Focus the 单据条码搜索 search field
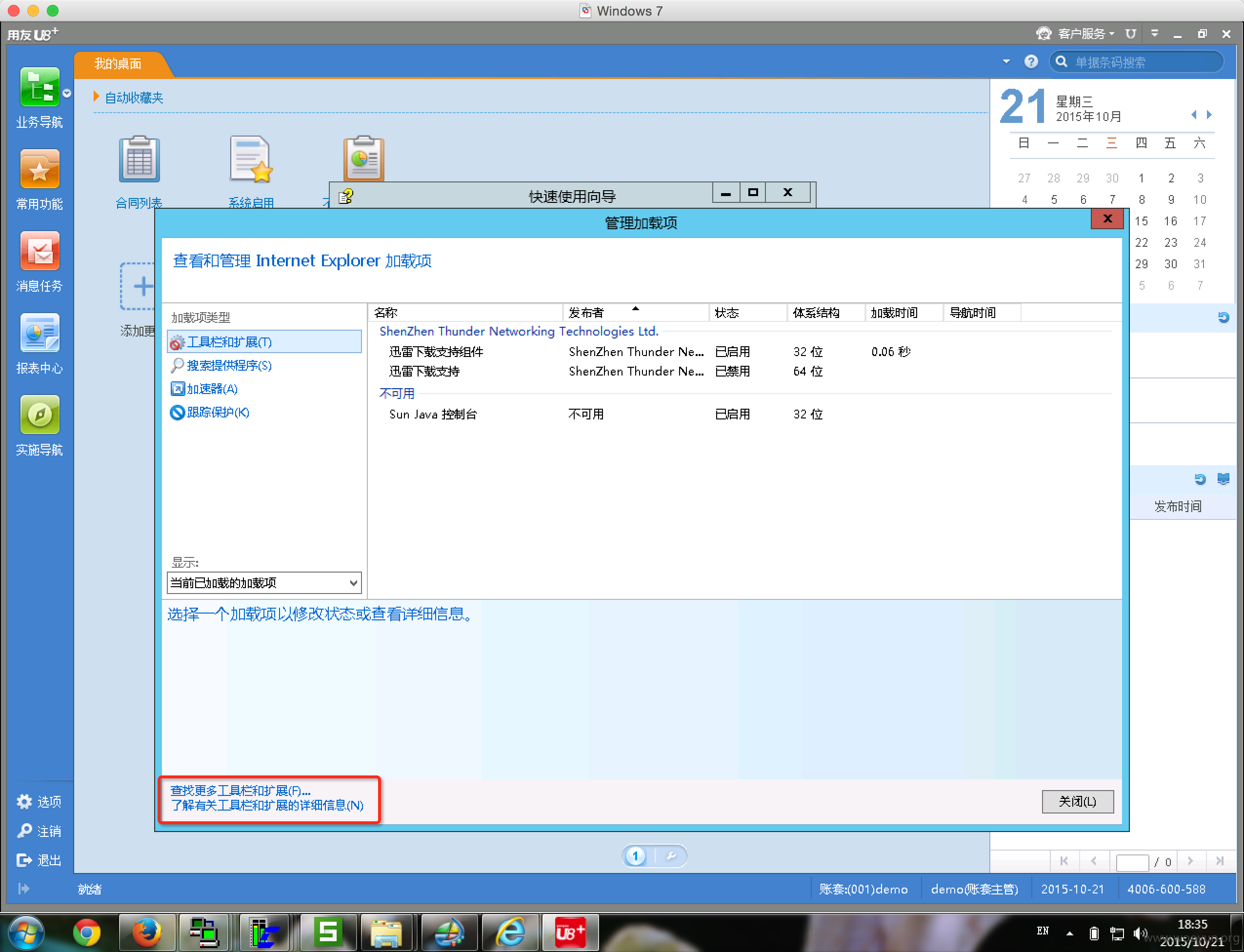 [x=1136, y=61]
